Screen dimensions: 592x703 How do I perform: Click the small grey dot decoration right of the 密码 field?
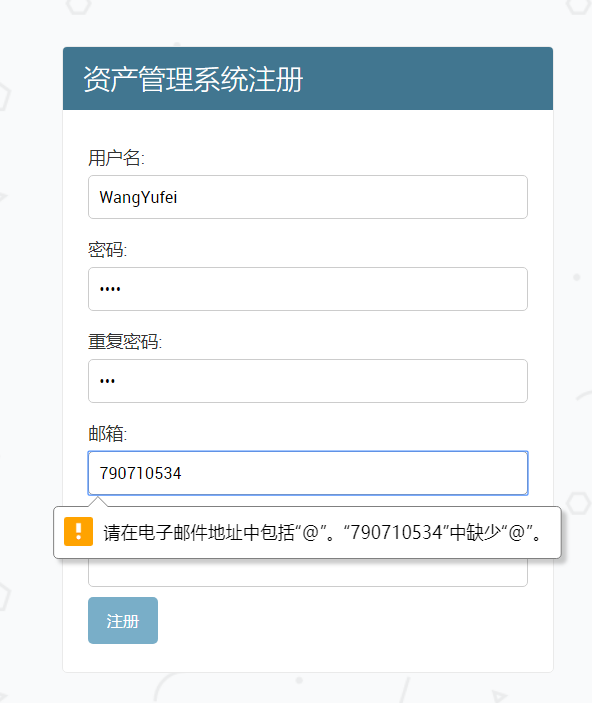tap(577, 278)
